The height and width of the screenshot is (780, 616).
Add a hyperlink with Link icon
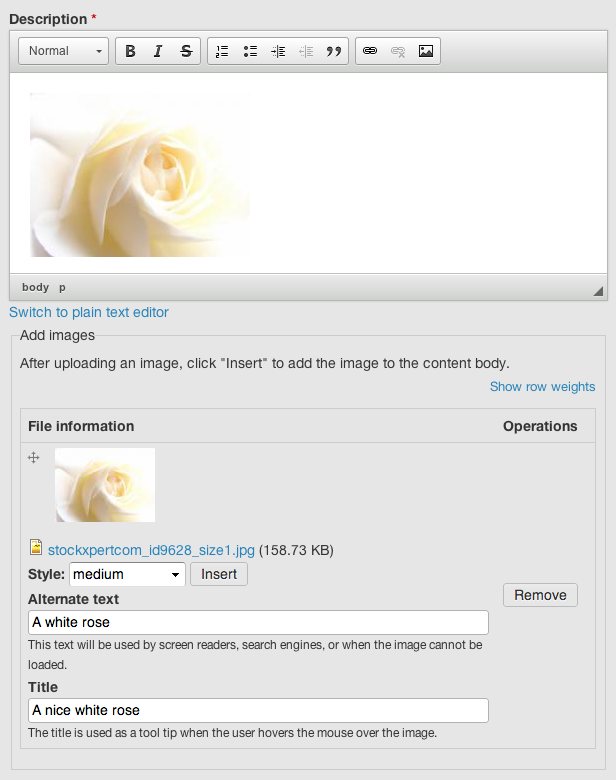370,51
